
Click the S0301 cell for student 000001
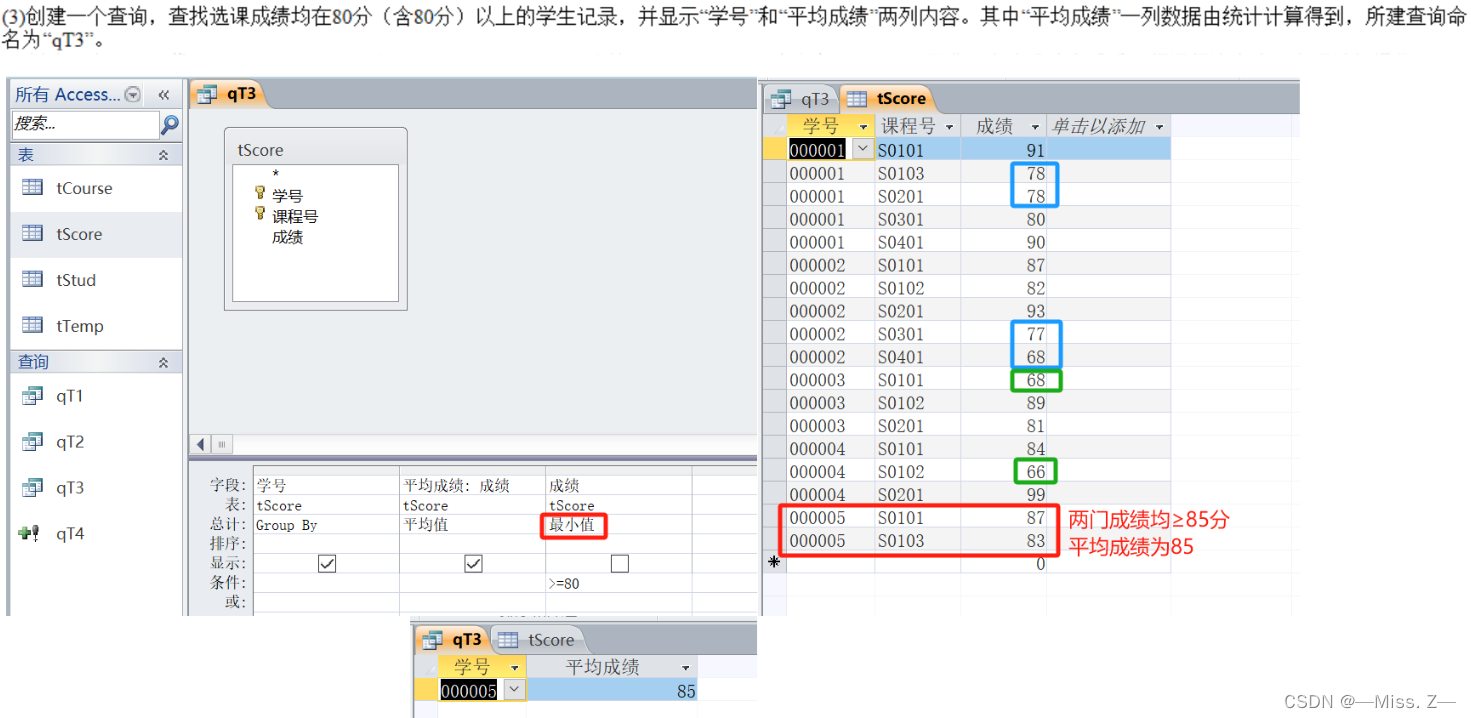[x=917, y=219]
